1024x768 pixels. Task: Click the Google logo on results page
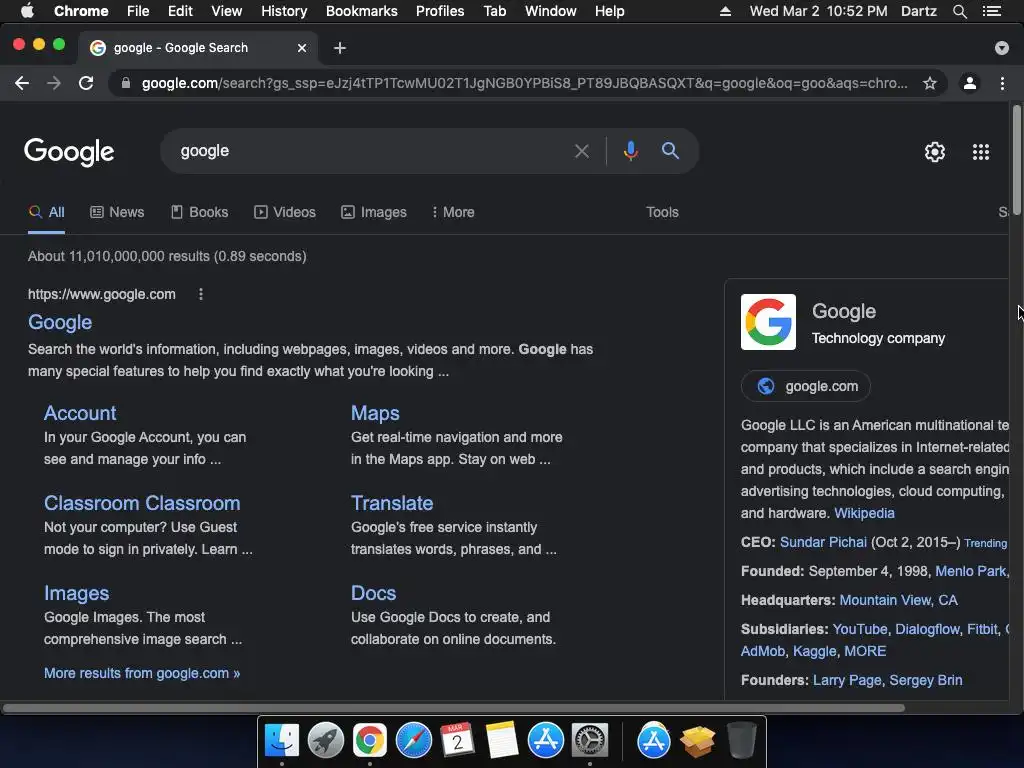(x=69, y=152)
